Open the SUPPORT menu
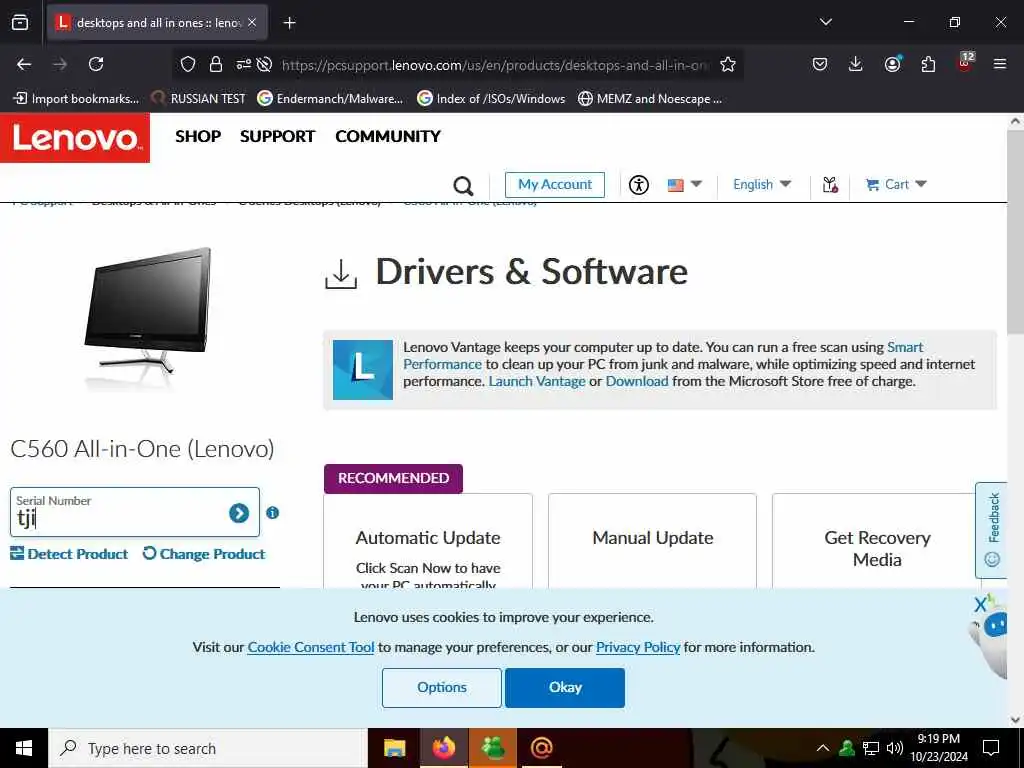 [278, 136]
